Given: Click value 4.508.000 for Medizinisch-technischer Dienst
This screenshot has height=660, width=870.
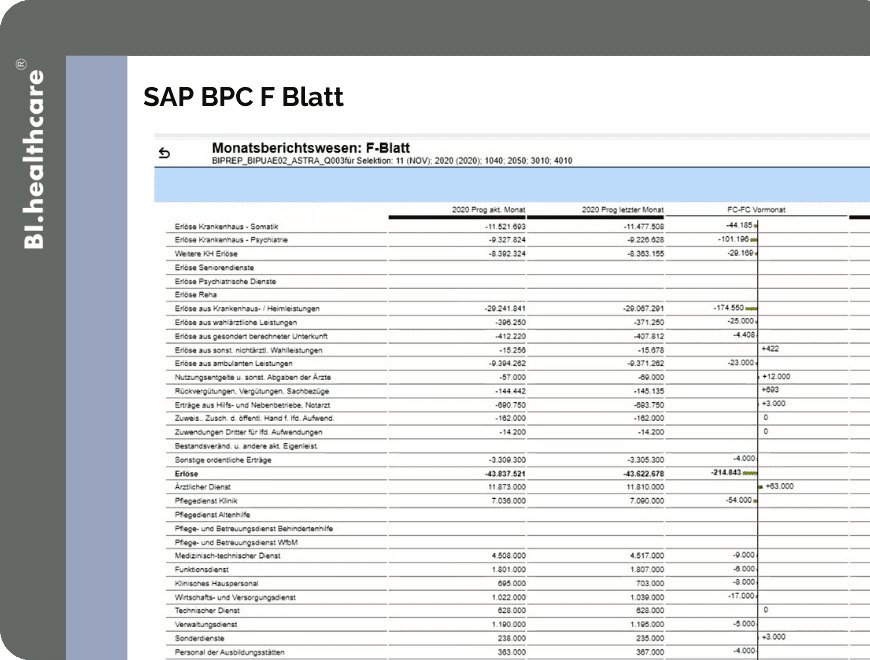Looking at the screenshot, I should click(x=509, y=556).
